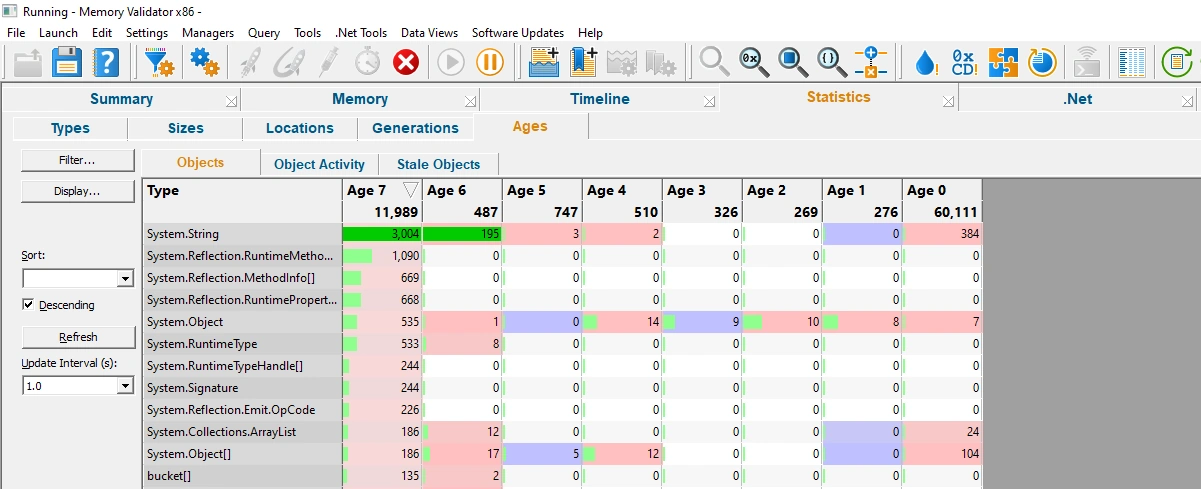Click the launch application rocket icon

tap(251, 63)
